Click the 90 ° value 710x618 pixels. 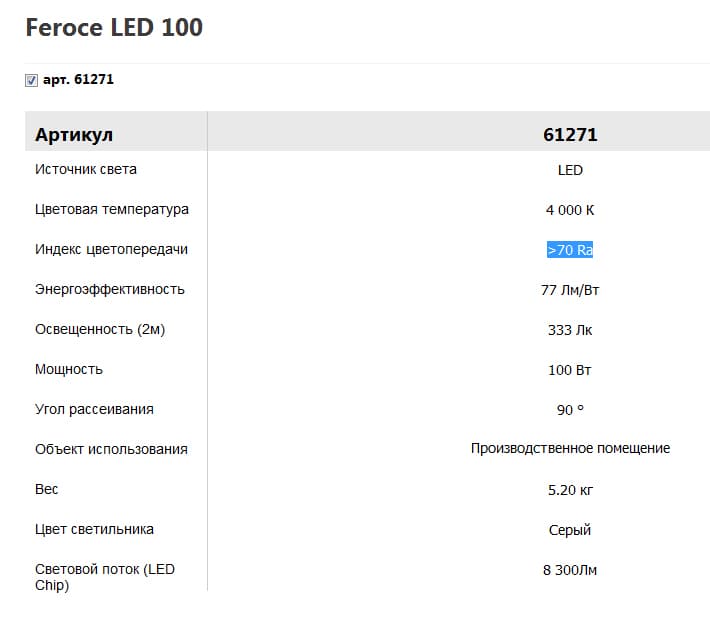point(570,410)
